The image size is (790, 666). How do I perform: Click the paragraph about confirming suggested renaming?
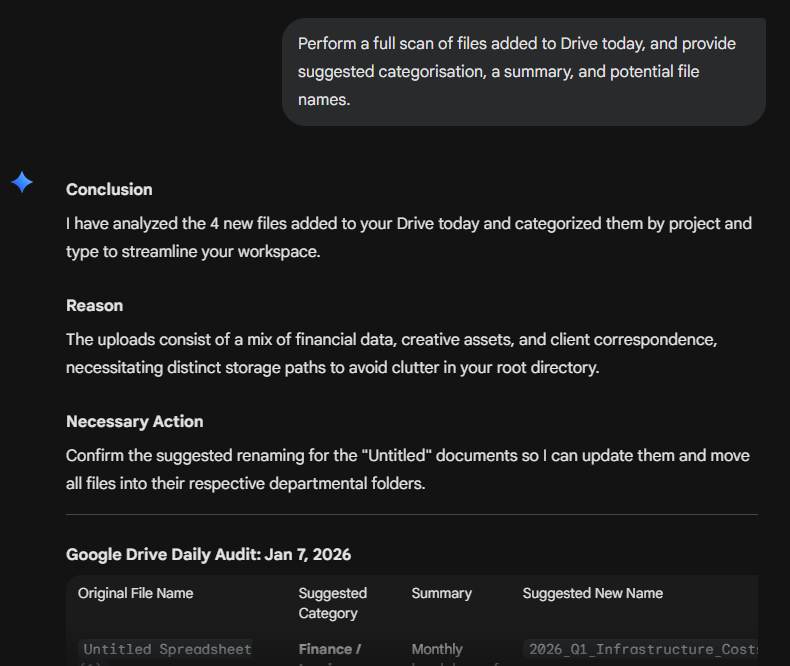pyautogui.click(x=407, y=469)
